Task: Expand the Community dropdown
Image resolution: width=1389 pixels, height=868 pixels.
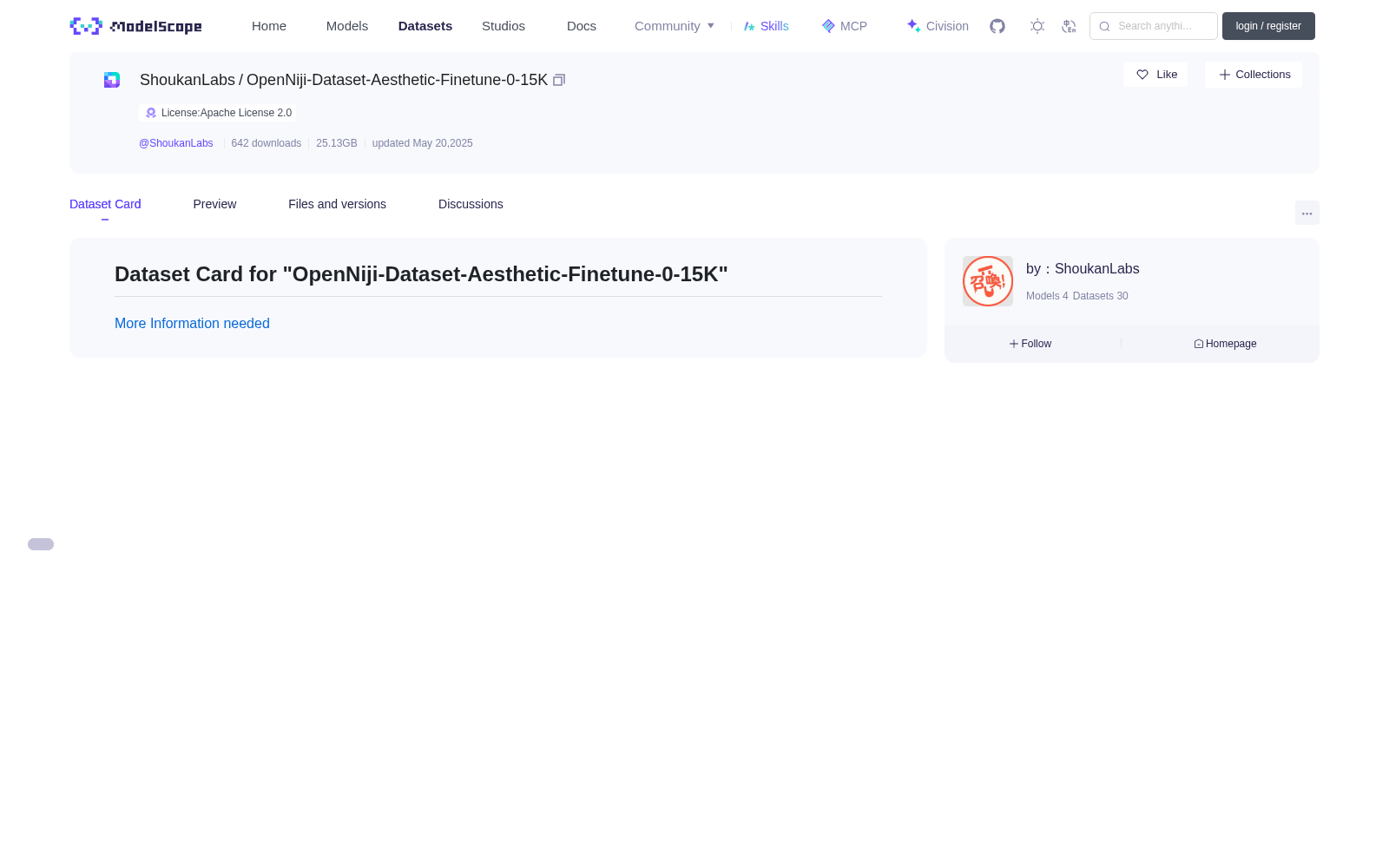Action: coord(675,26)
